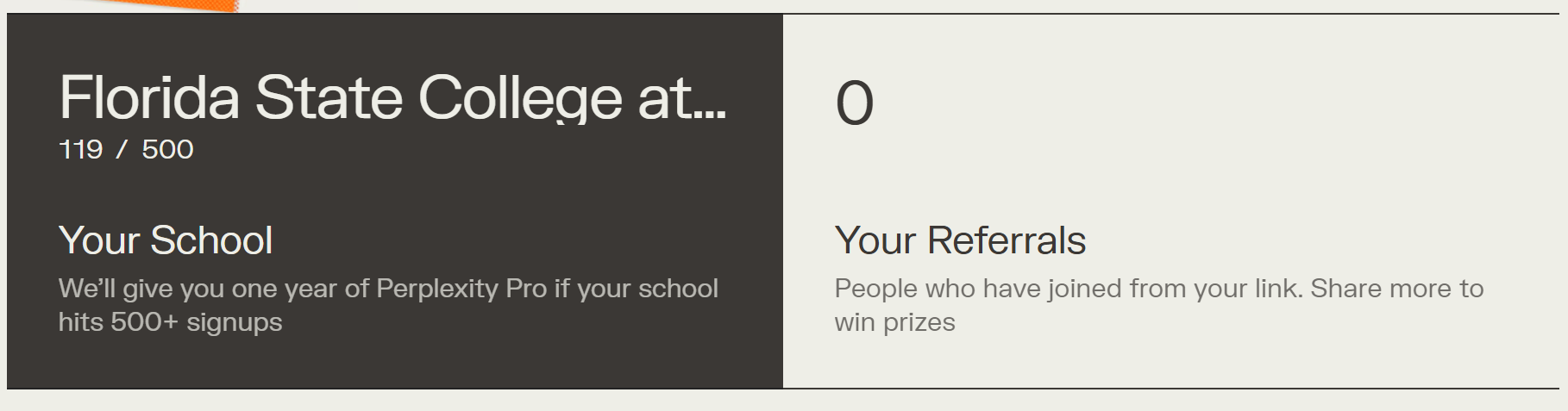Screen dimensions: 1568x411
Task: Click the 500+ signups text
Action: tap(195, 322)
